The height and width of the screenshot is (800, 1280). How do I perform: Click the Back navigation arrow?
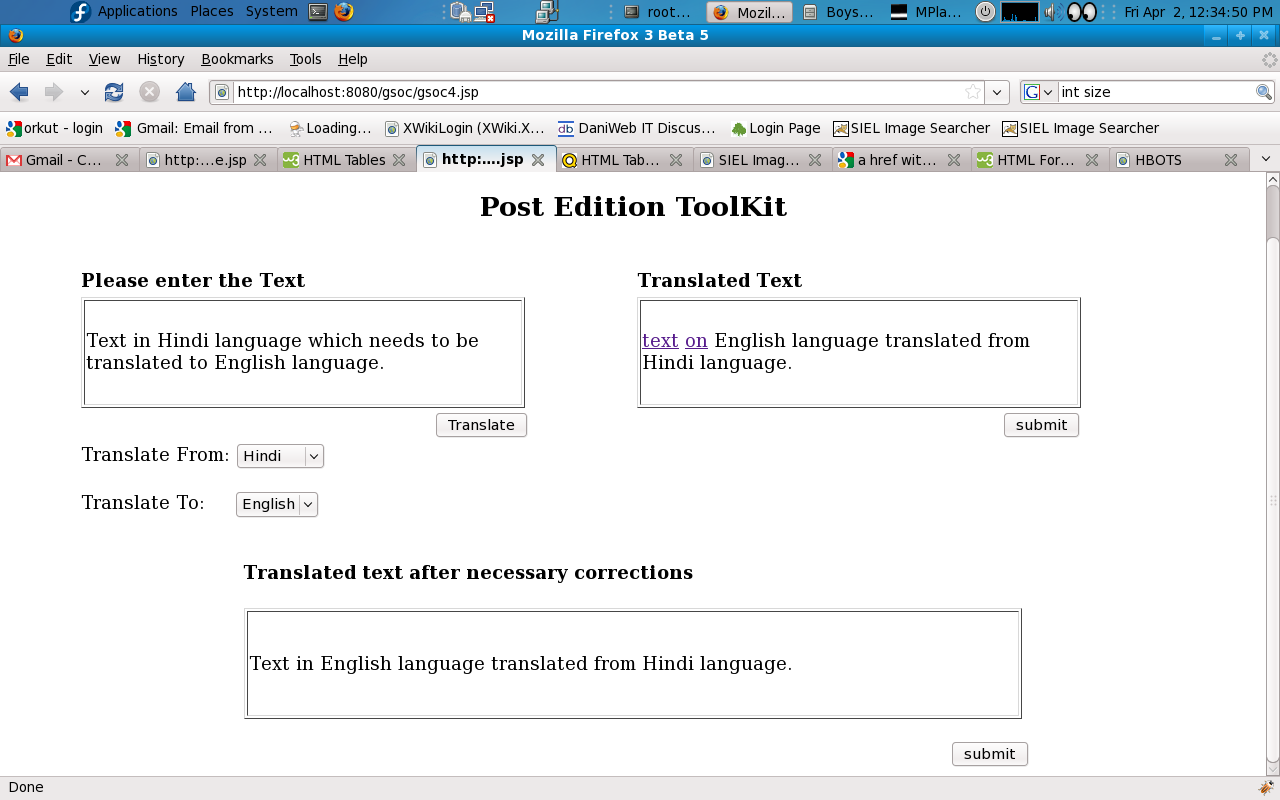point(19,92)
